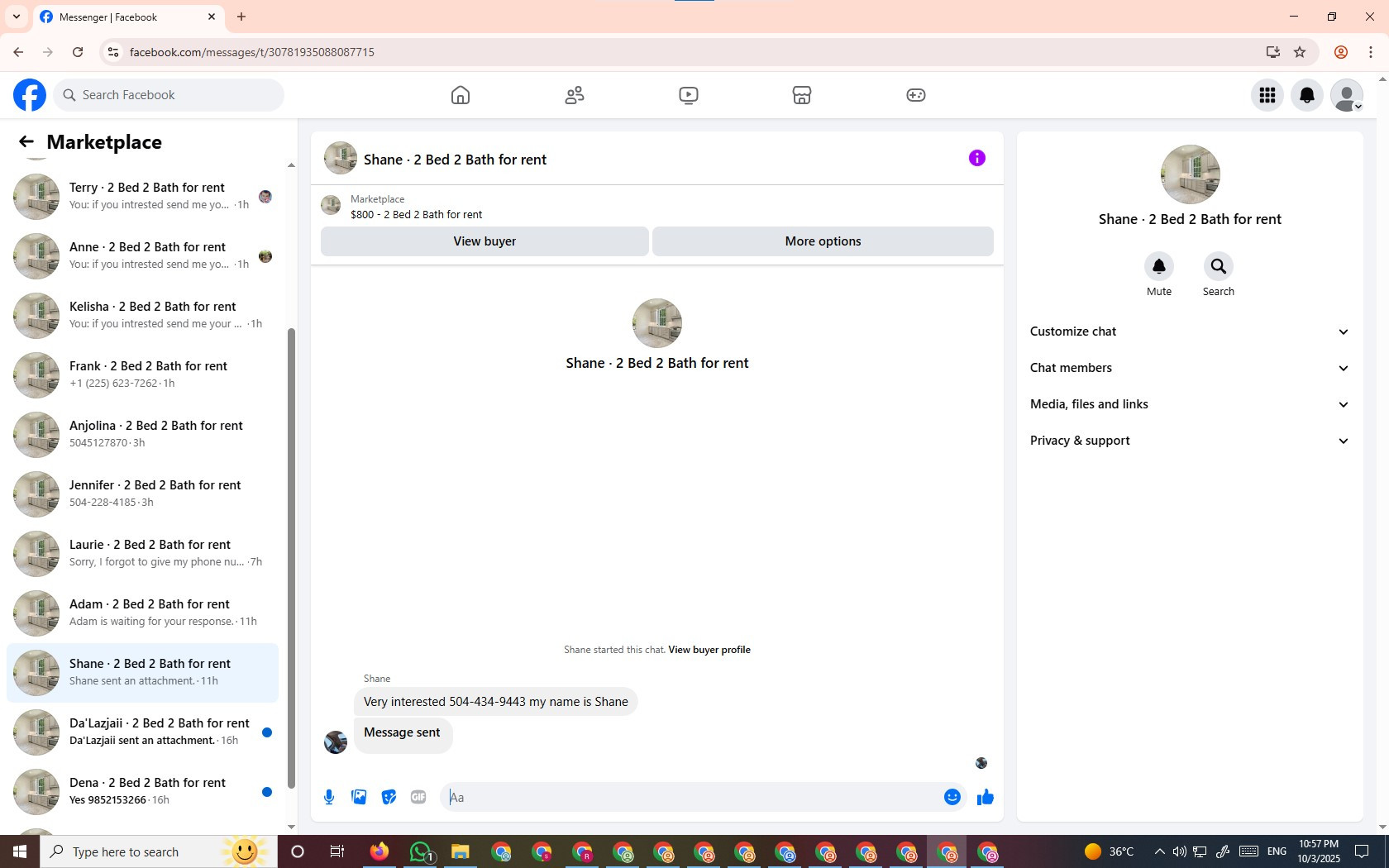Open Firefox from the taskbar
Viewport: 1389px width, 868px height.
coord(379,851)
